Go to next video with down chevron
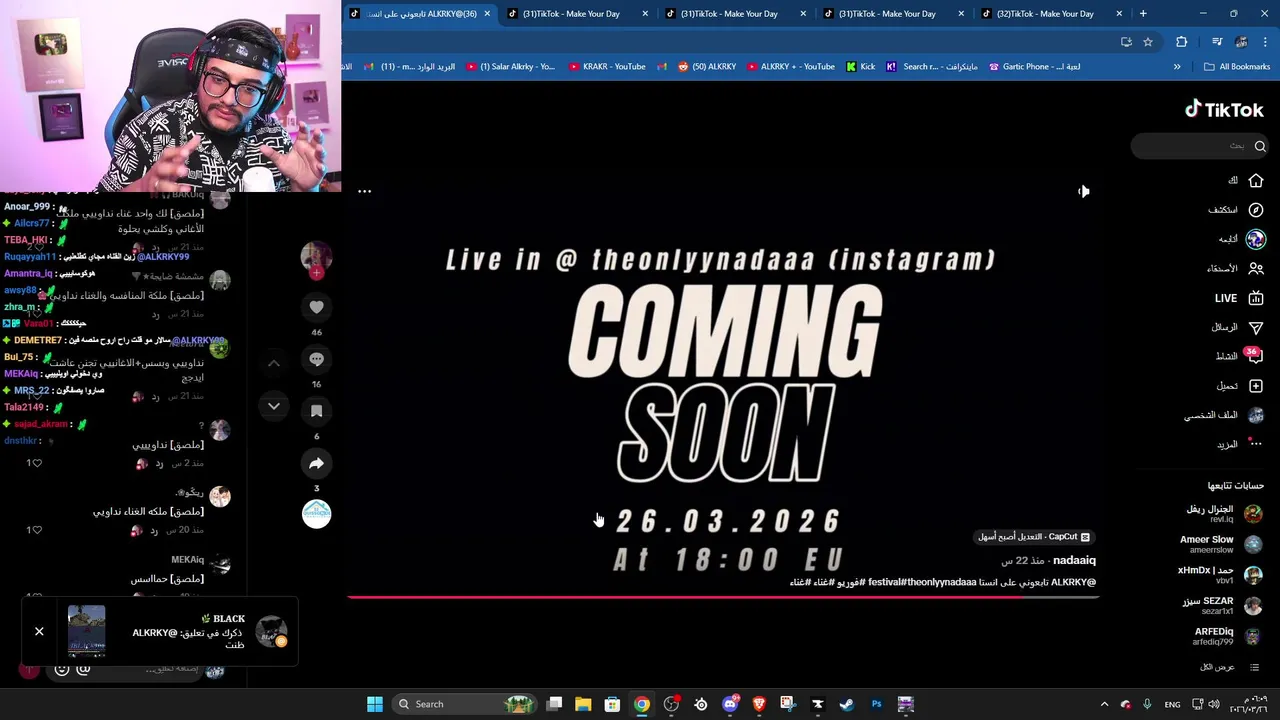Image resolution: width=1280 pixels, height=720 pixels. 274,406
